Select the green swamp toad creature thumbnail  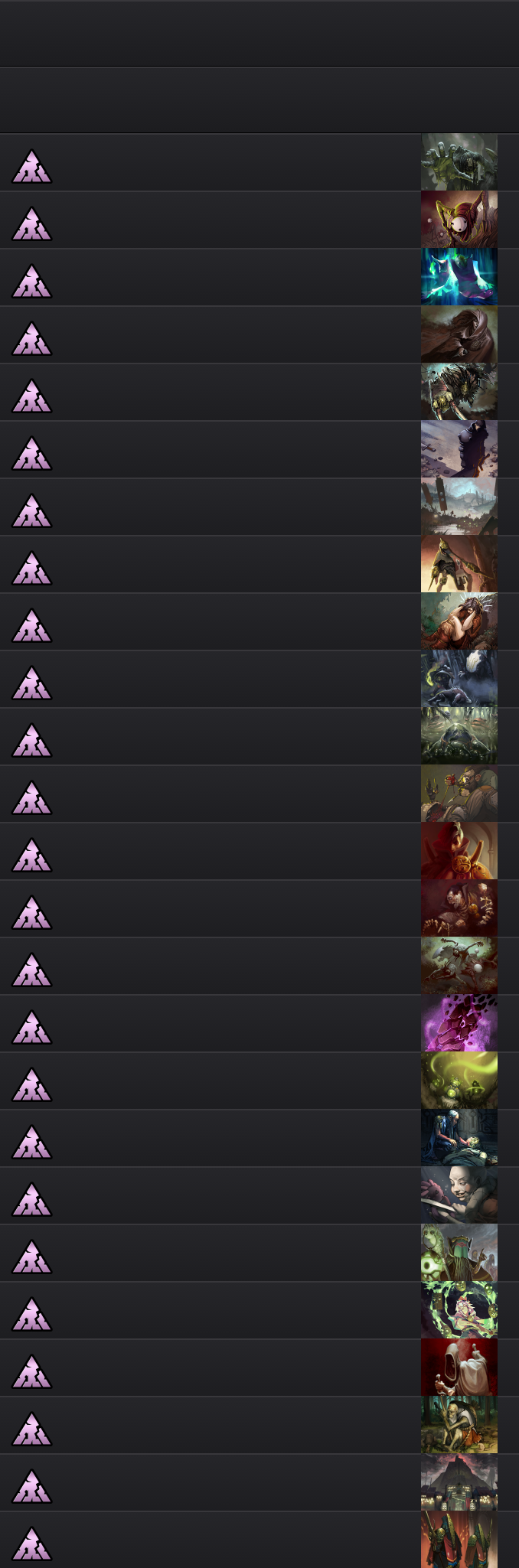(x=459, y=736)
